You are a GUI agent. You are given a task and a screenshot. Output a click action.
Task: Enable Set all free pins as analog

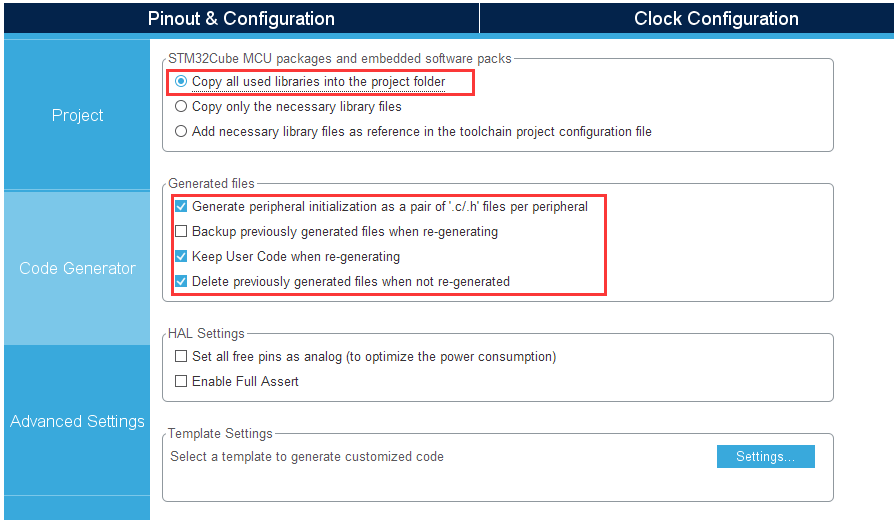point(181,356)
